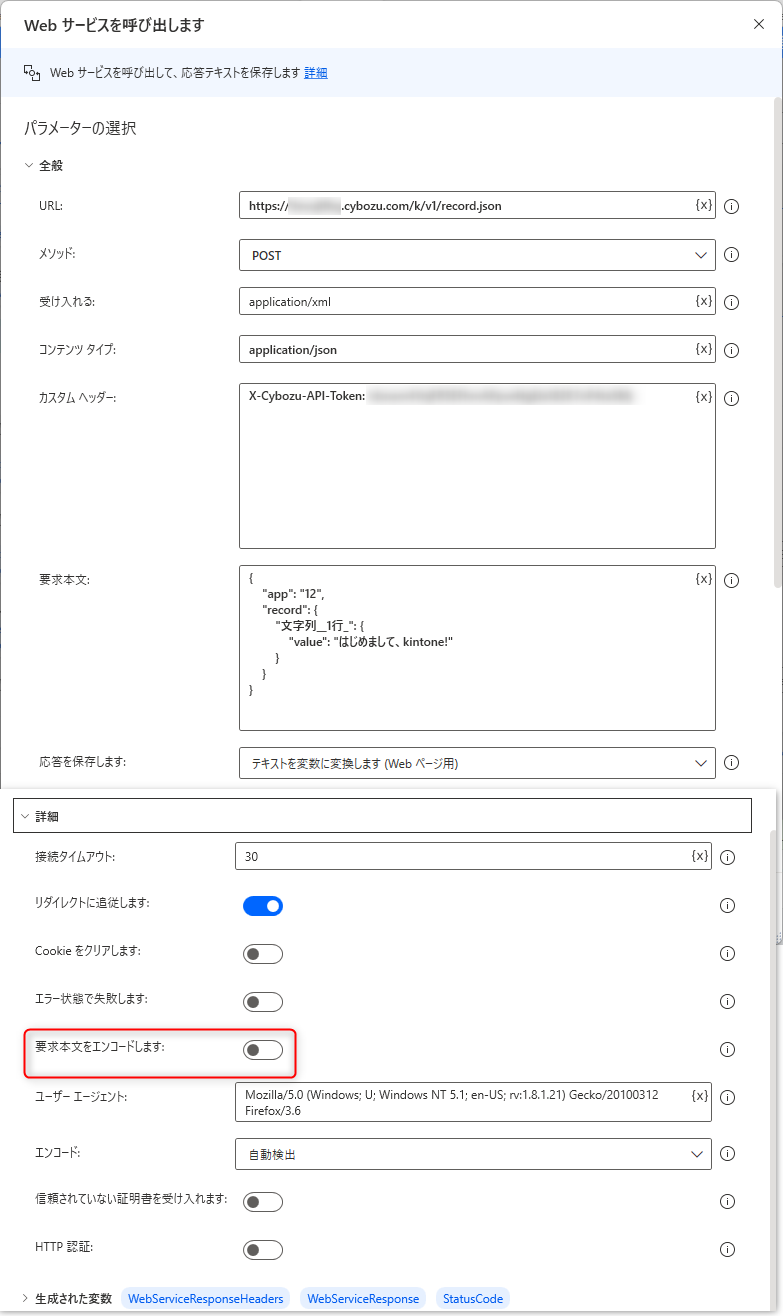The width and height of the screenshot is (783, 1316).
Task: Click the info icon for HTTP 認証
Action: (x=728, y=1249)
